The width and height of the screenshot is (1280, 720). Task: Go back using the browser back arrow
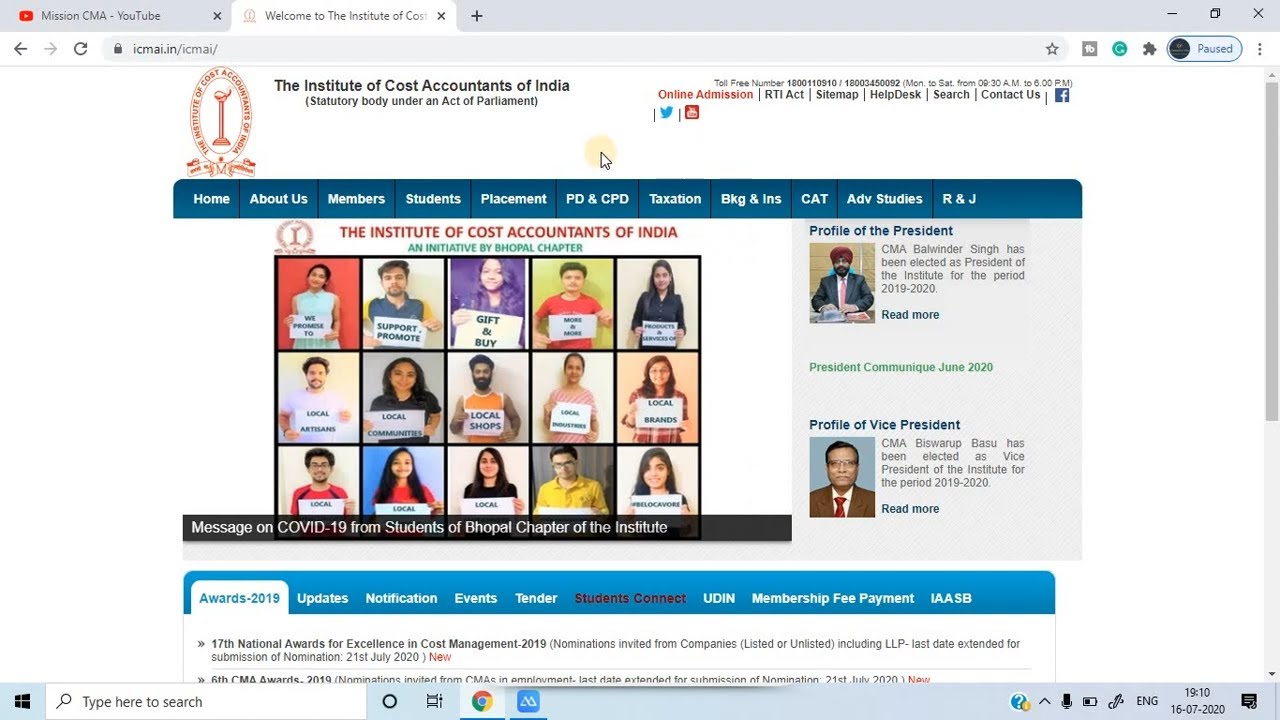click(20, 48)
